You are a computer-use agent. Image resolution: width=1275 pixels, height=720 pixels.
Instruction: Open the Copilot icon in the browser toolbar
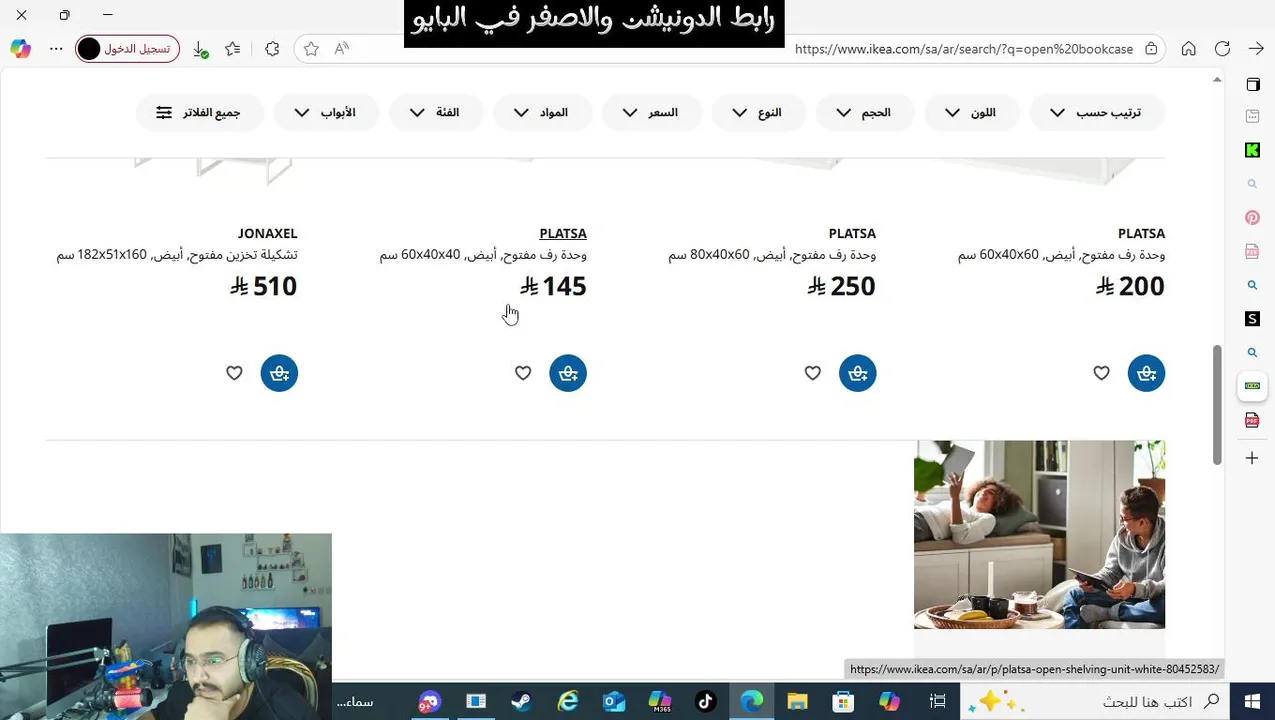(20, 48)
